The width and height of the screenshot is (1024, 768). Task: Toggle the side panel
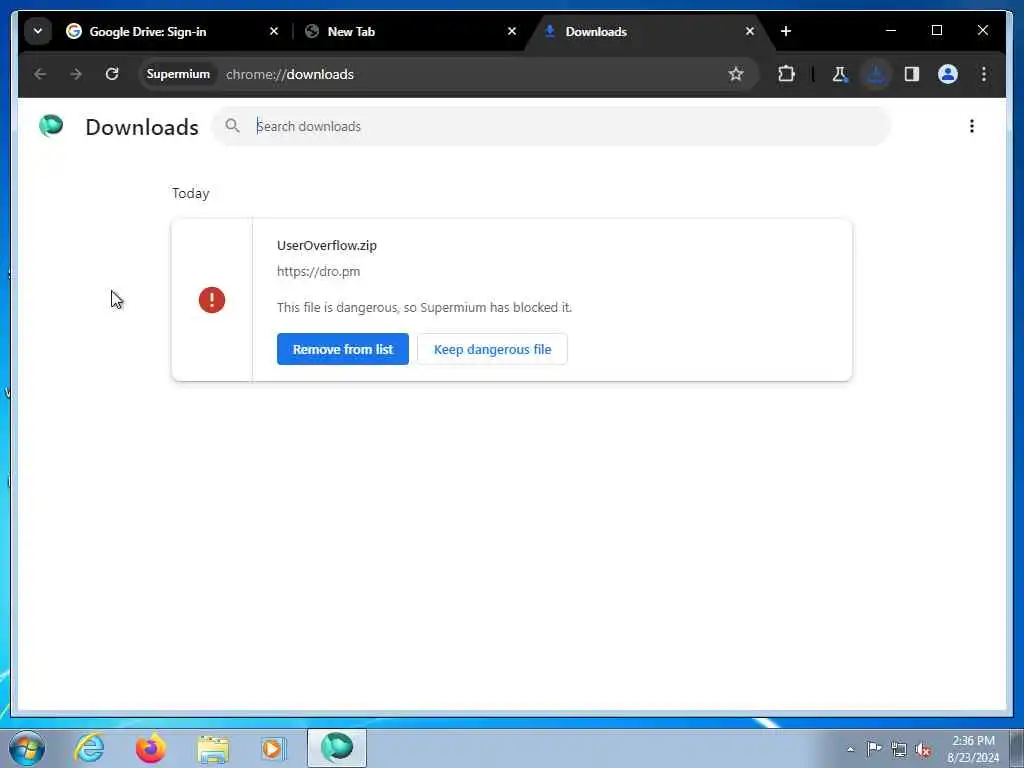click(x=912, y=74)
